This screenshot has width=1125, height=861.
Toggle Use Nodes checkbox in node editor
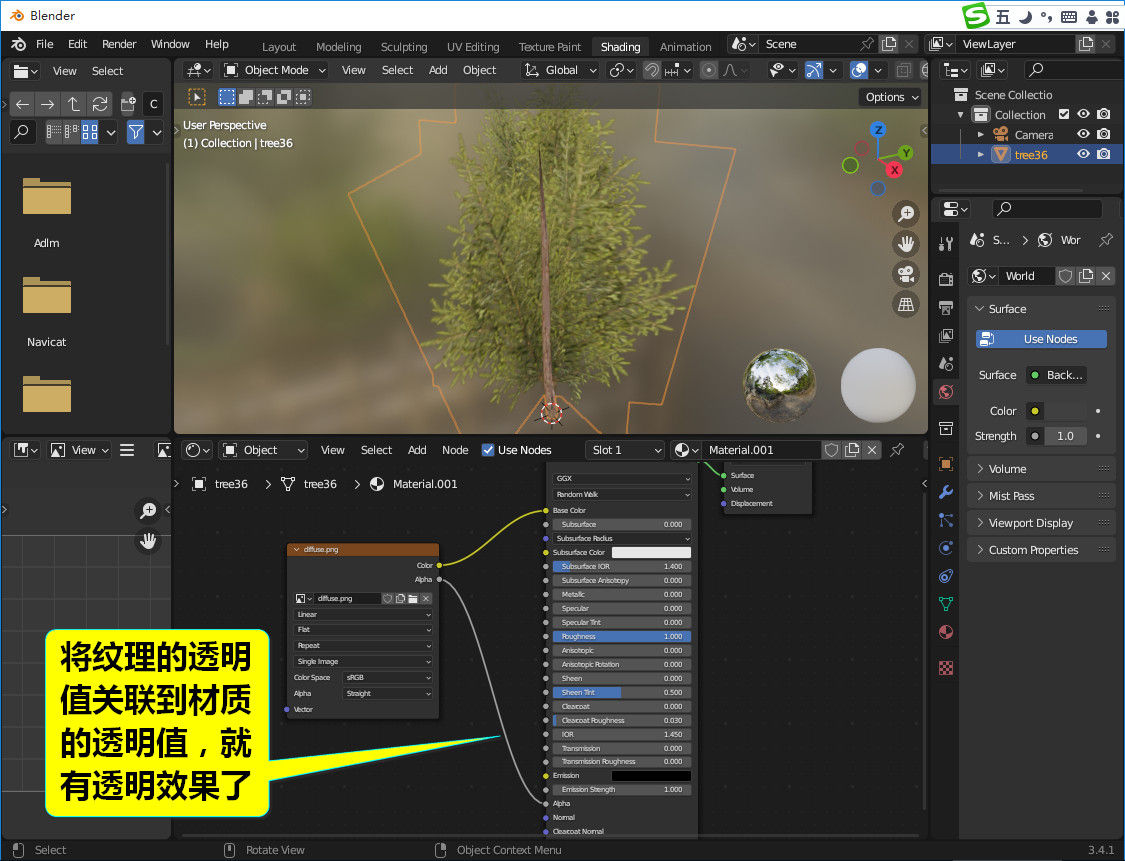(488, 450)
